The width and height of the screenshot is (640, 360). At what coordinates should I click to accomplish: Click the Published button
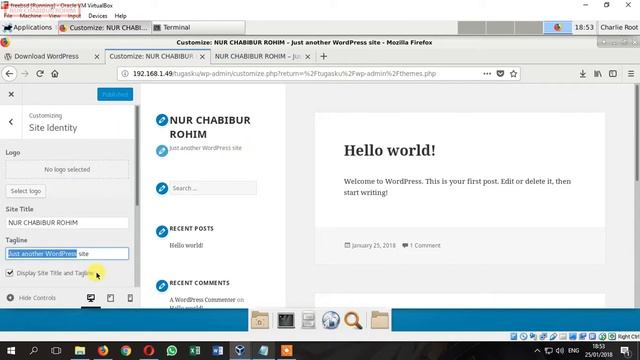[115, 94]
